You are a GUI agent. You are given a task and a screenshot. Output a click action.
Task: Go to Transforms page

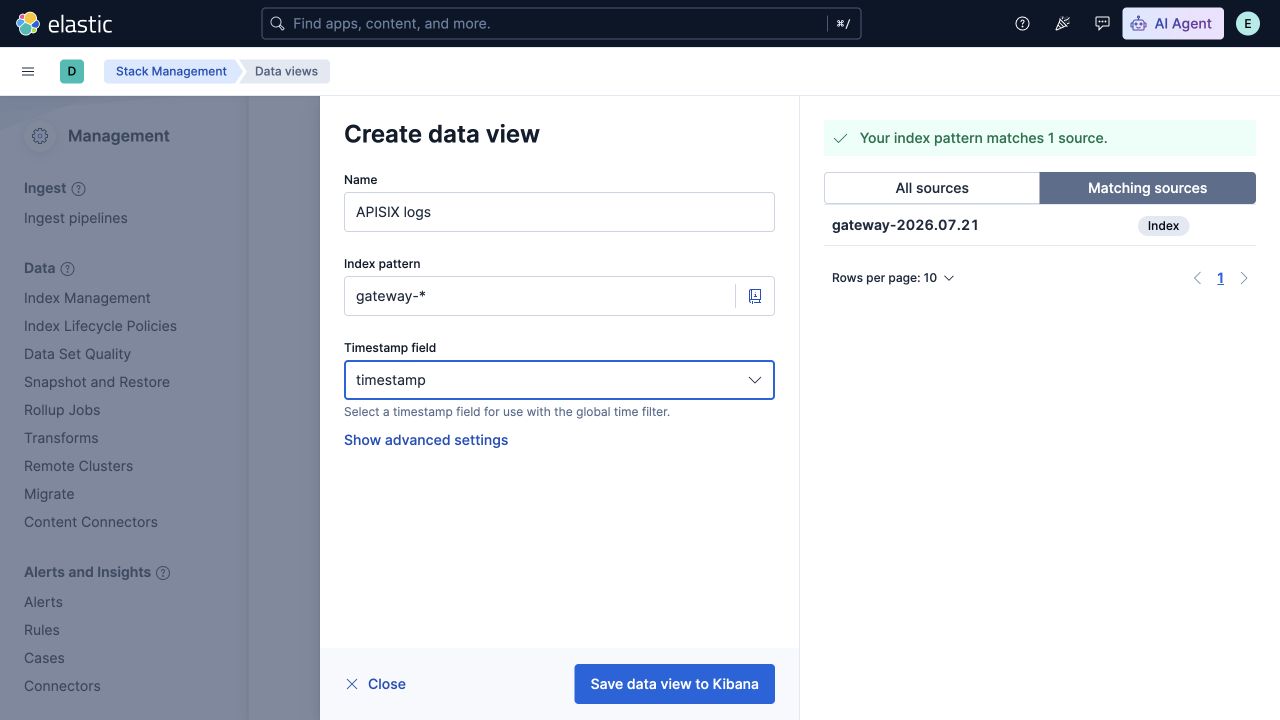[x=61, y=438]
